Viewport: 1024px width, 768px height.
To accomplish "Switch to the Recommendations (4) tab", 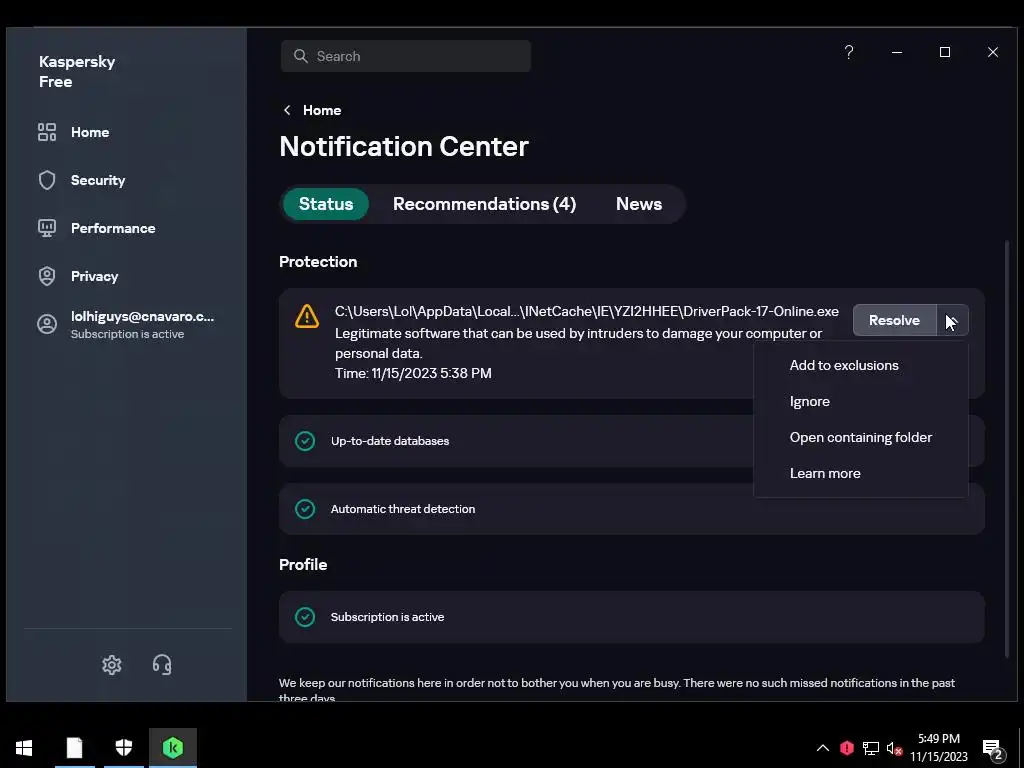I will click(x=485, y=204).
